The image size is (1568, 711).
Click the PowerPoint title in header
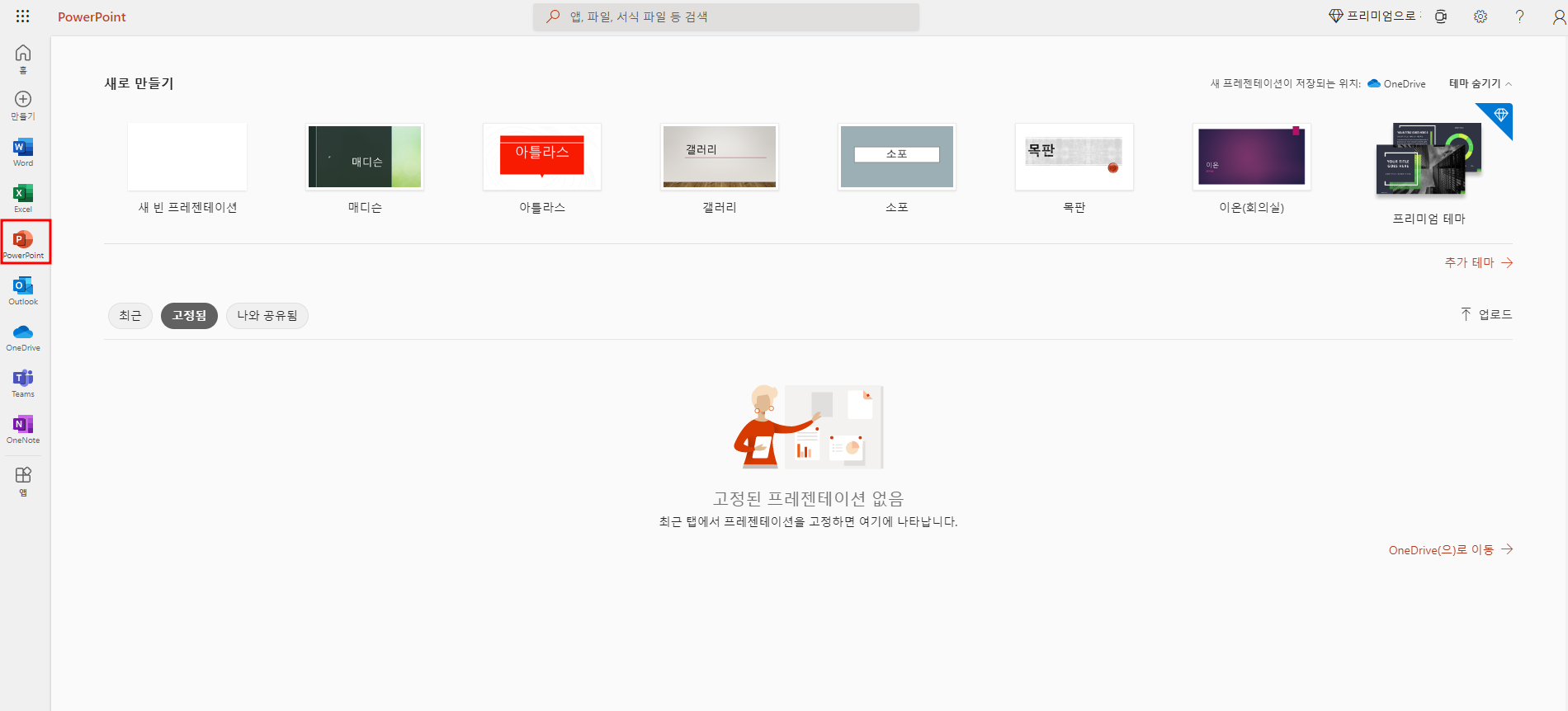point(92,16)
